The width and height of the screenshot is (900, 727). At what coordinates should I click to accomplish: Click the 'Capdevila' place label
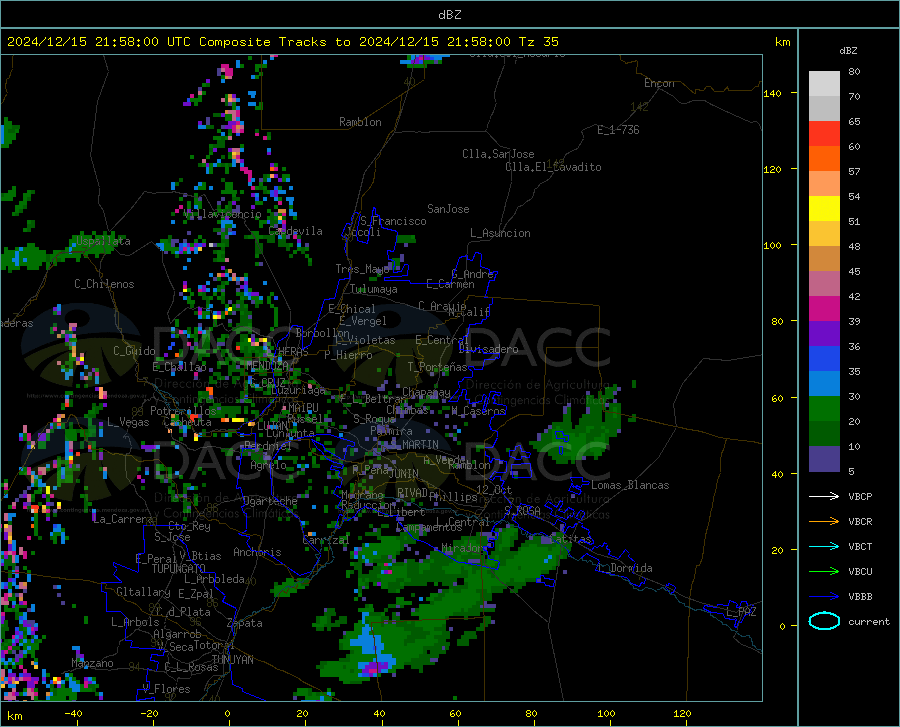295,231
